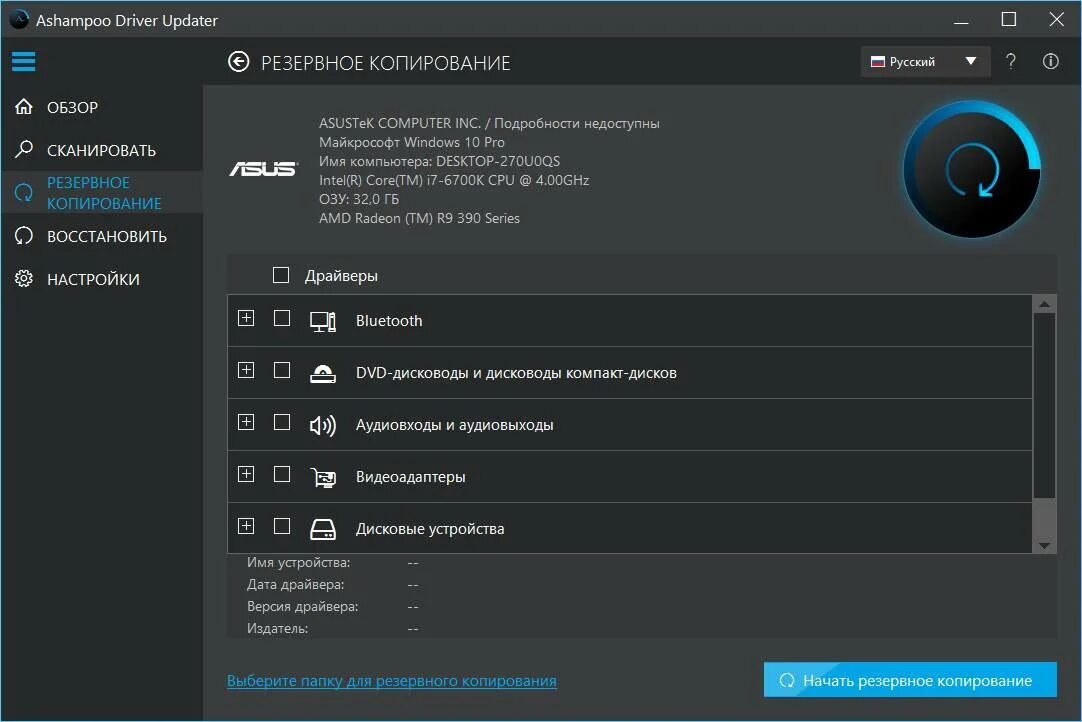Click the driver list scroll down arrow

[x=1044, y=545]
